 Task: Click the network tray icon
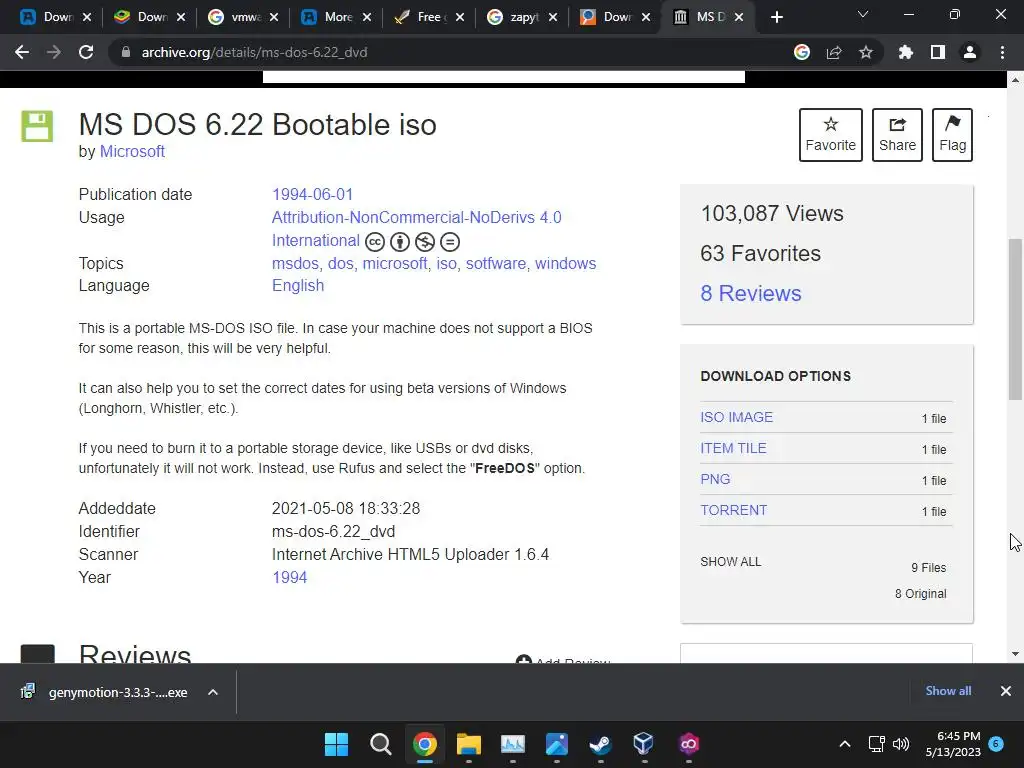click(x=876, y=744)
